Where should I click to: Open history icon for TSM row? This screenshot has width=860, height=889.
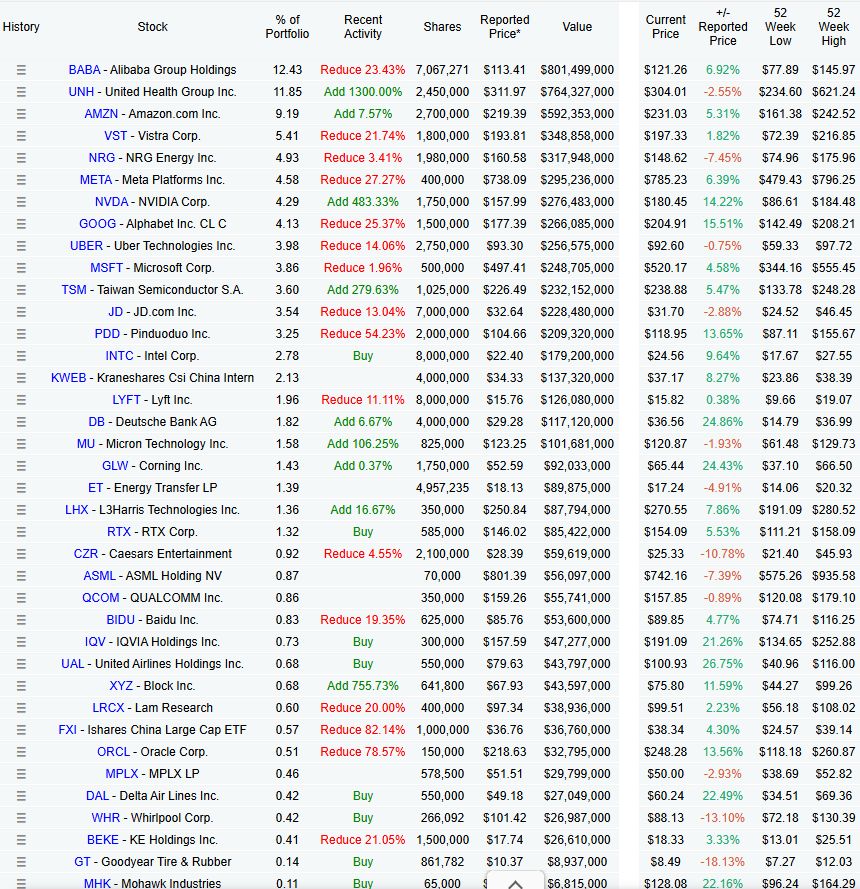tap(22, 290)
